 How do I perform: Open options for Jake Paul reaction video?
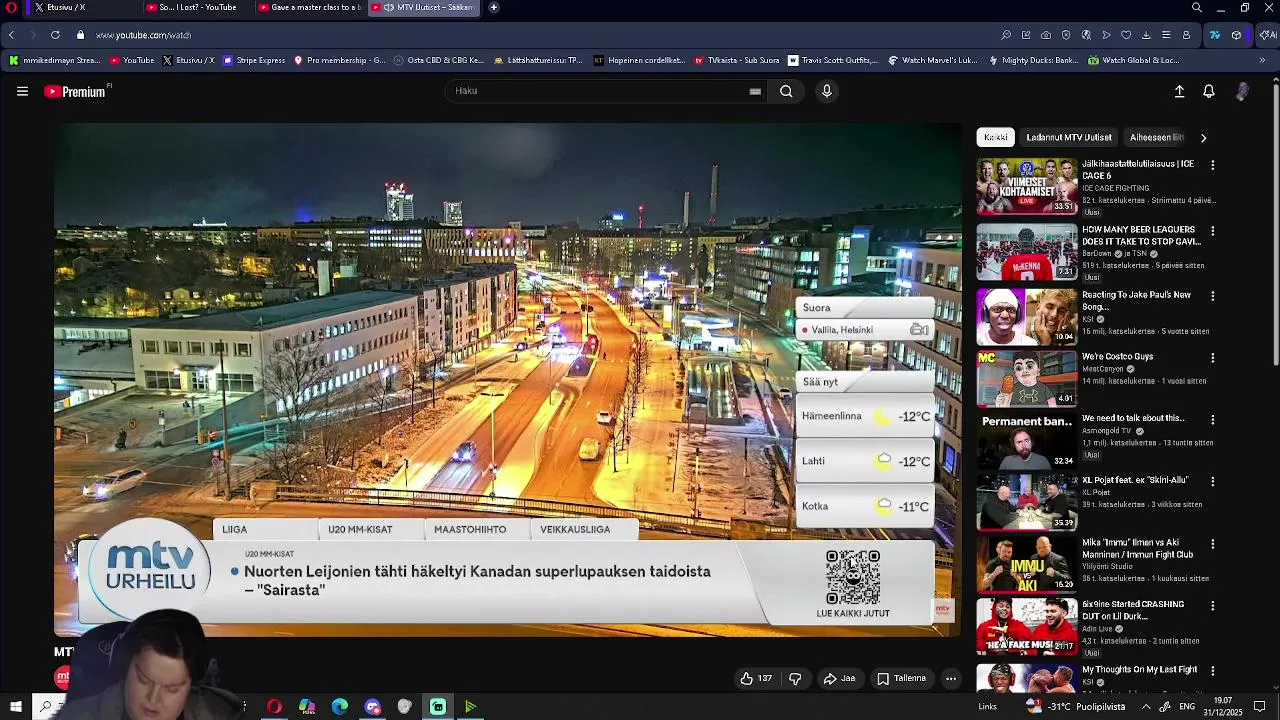pos(1213,296)
